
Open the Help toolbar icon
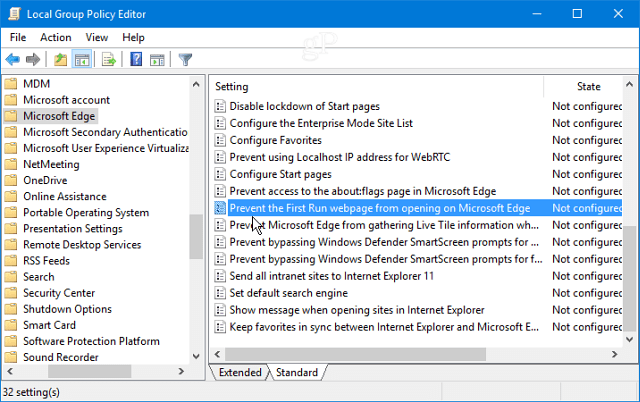coord(136,60)
